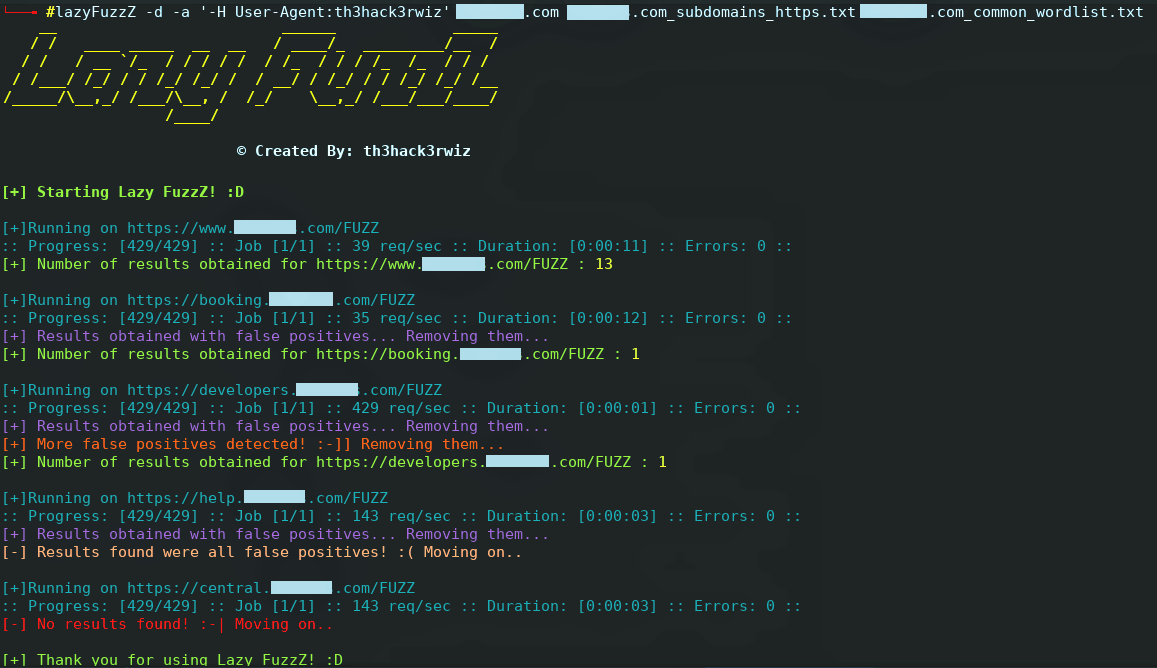
Task: Open the https://central. FUZZ URL link
Action: pyautogui.click(x=271, y=588)
